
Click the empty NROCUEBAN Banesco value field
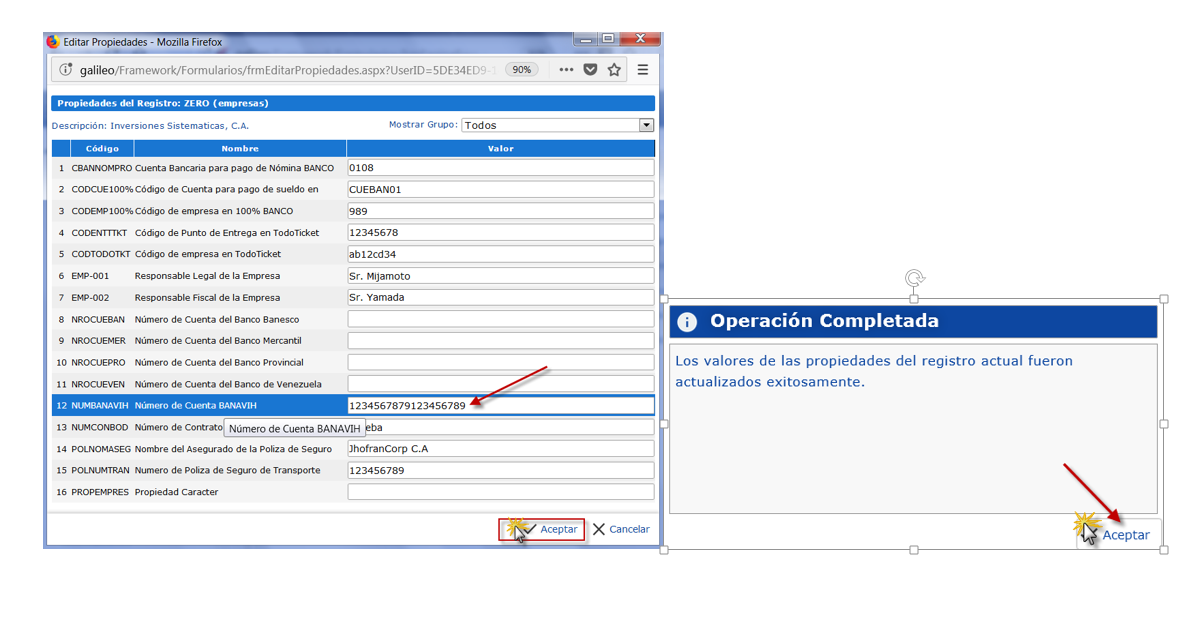(x=500, y=319)
